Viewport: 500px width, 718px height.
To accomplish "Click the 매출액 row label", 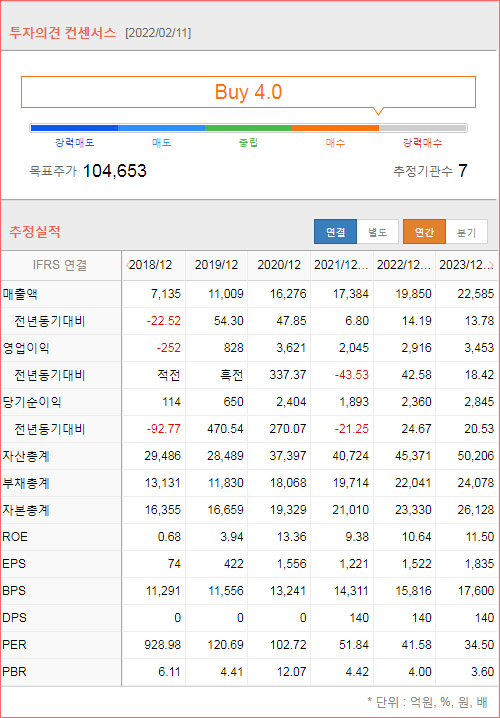I will click(20, 294).
